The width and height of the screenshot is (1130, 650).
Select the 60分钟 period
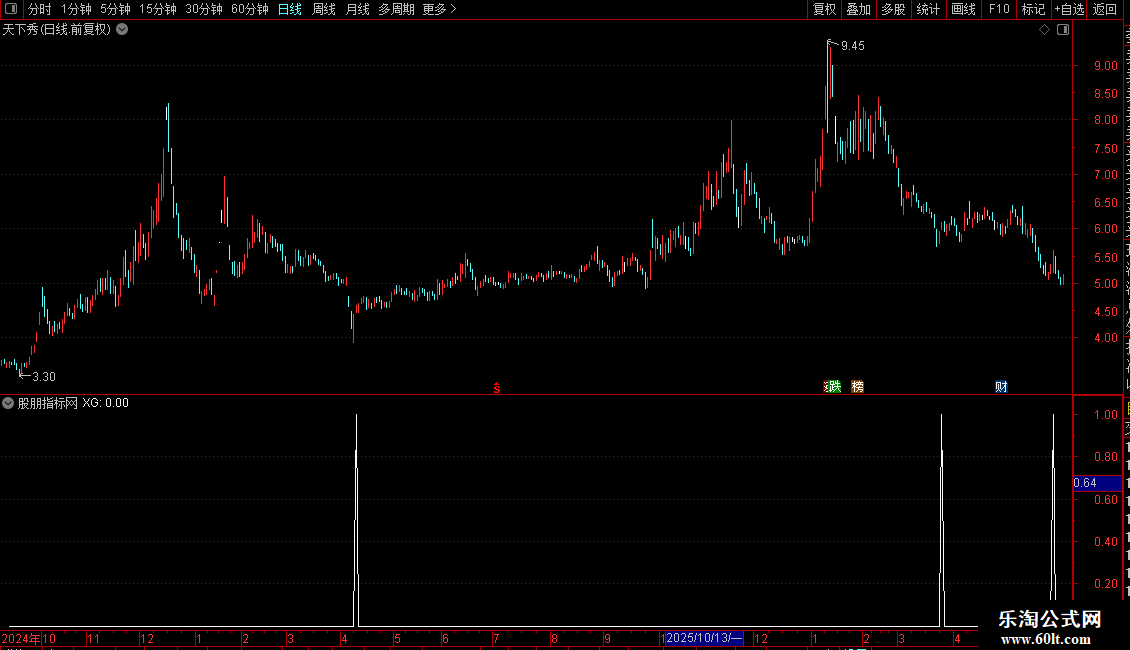point(250,9)
